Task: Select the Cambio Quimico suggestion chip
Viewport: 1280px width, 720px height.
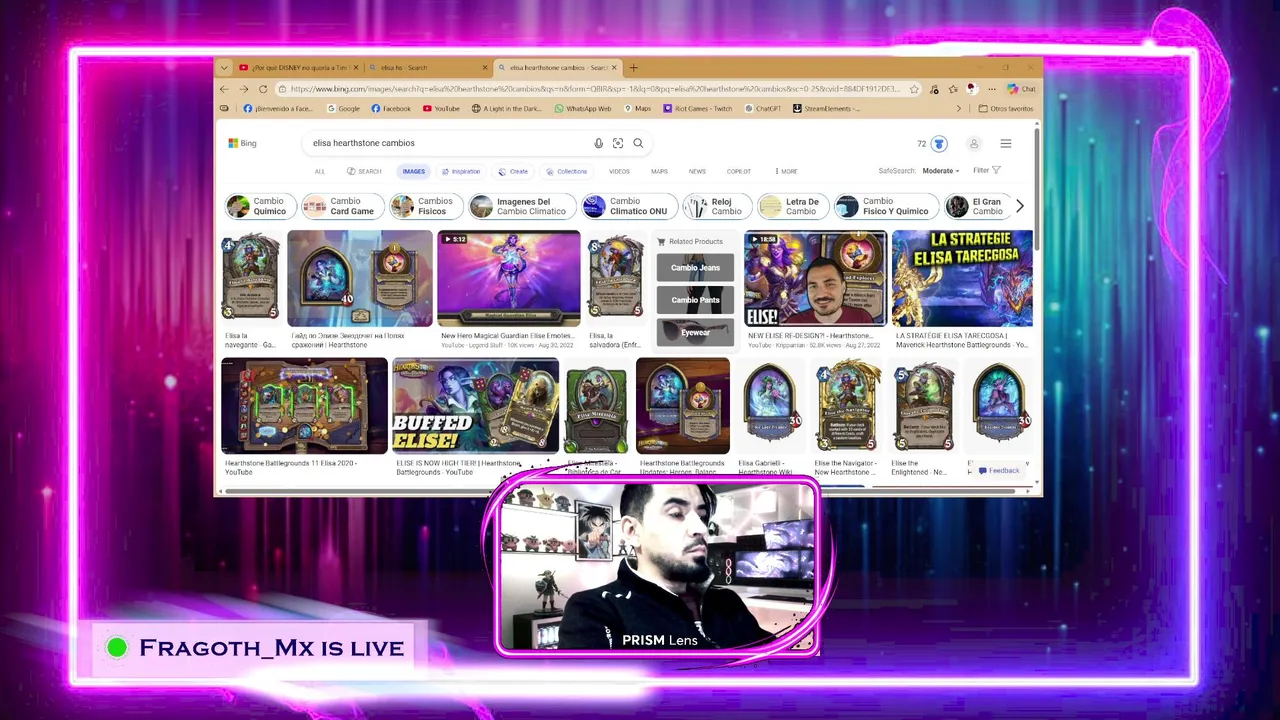Action: tap(259, 206)
